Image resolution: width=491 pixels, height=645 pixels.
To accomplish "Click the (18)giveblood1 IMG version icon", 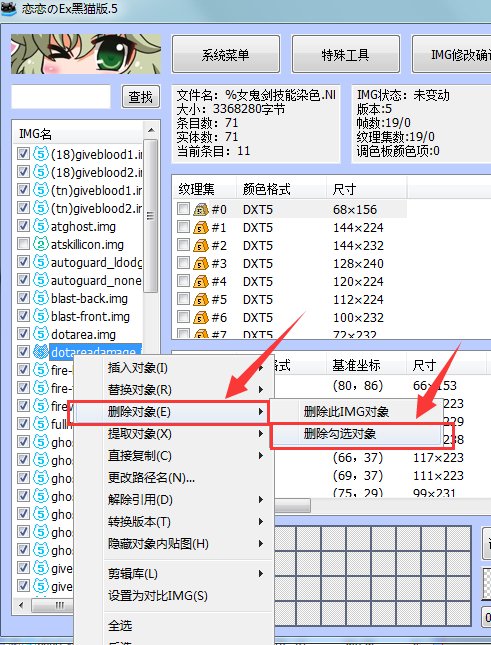I will [41, 154].
